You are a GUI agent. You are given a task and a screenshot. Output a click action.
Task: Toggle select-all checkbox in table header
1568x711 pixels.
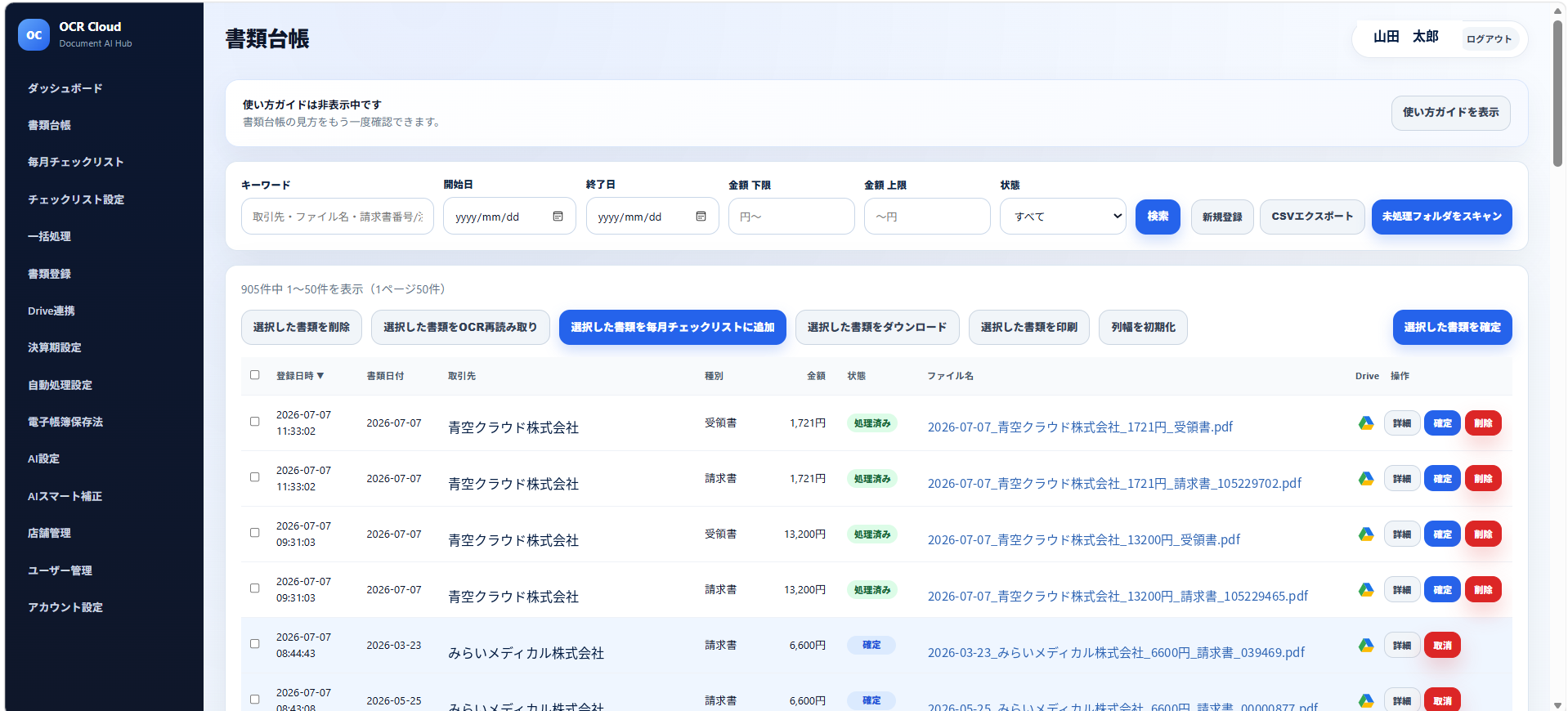255,375
